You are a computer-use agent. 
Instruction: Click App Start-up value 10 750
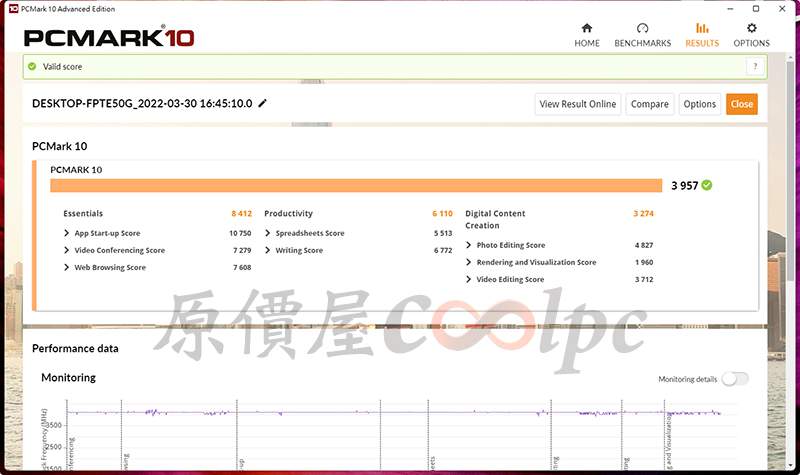click(x=240, y=233)
